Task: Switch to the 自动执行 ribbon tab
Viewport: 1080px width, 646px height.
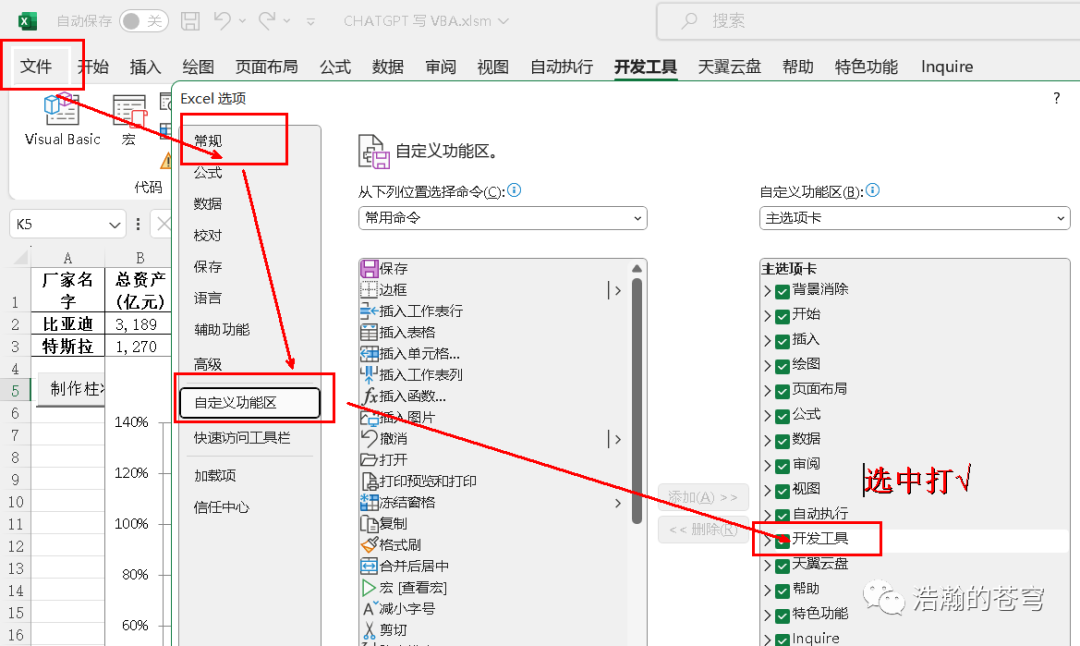Action: 561,67
